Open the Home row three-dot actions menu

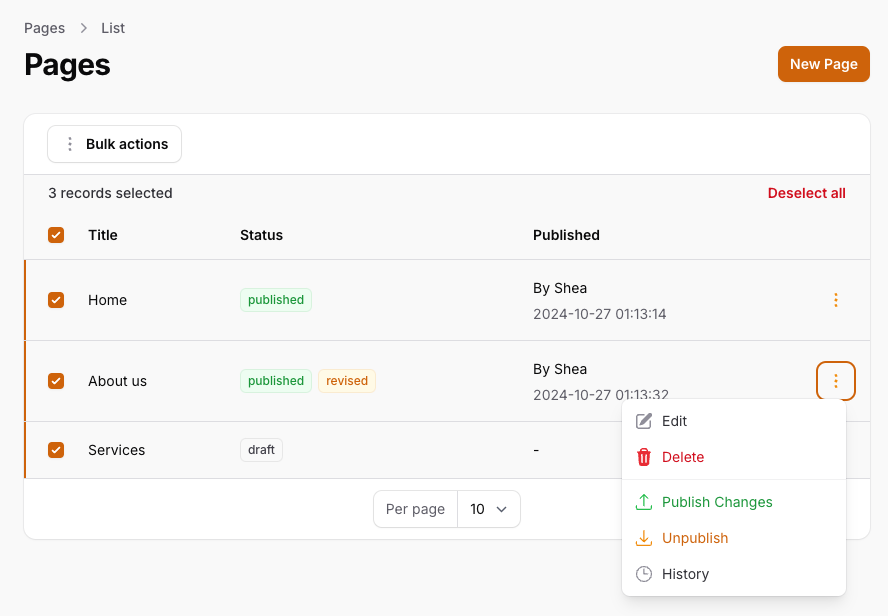(x=836, y=300)
